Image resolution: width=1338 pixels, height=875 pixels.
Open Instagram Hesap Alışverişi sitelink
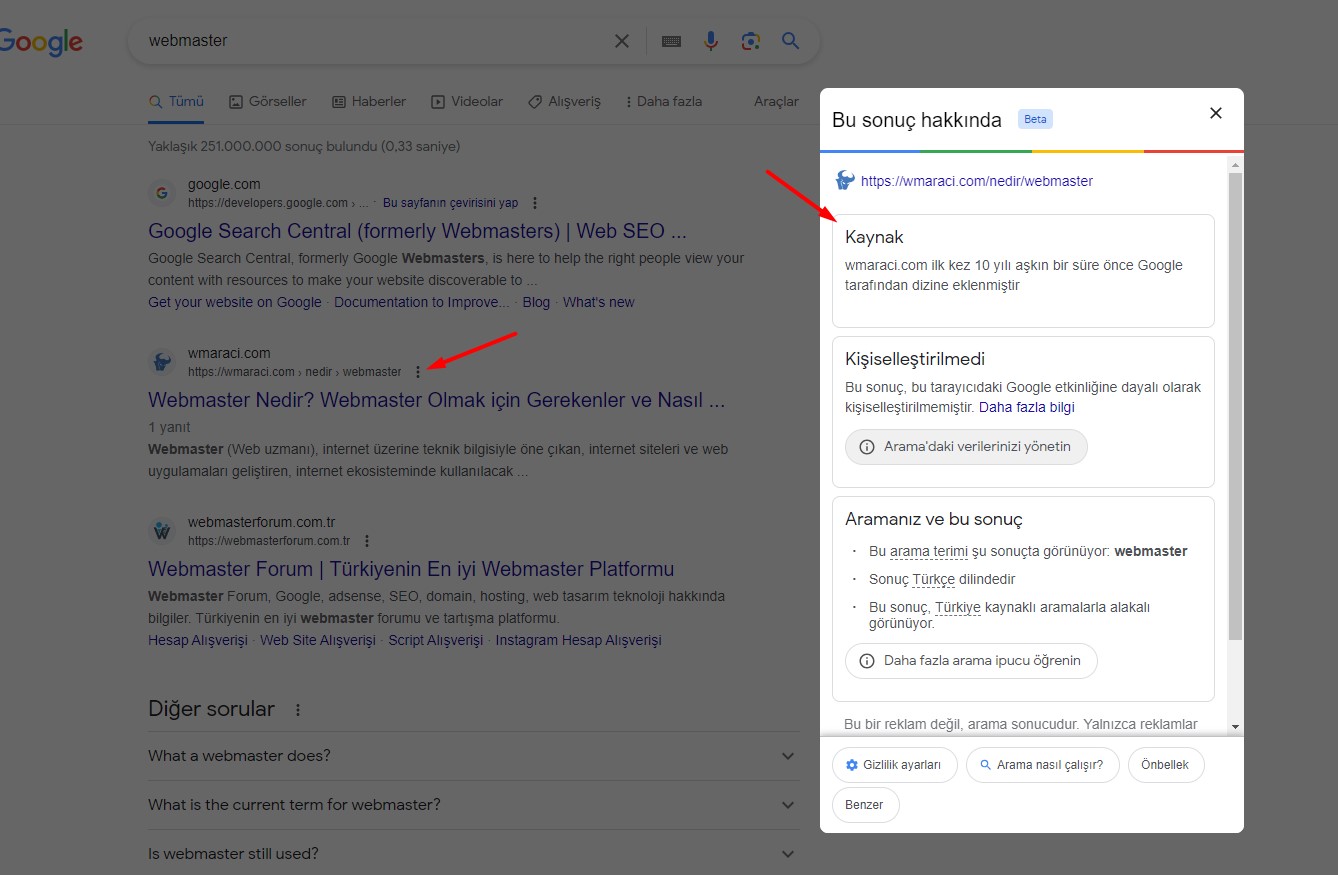click(x=579, y=640)
